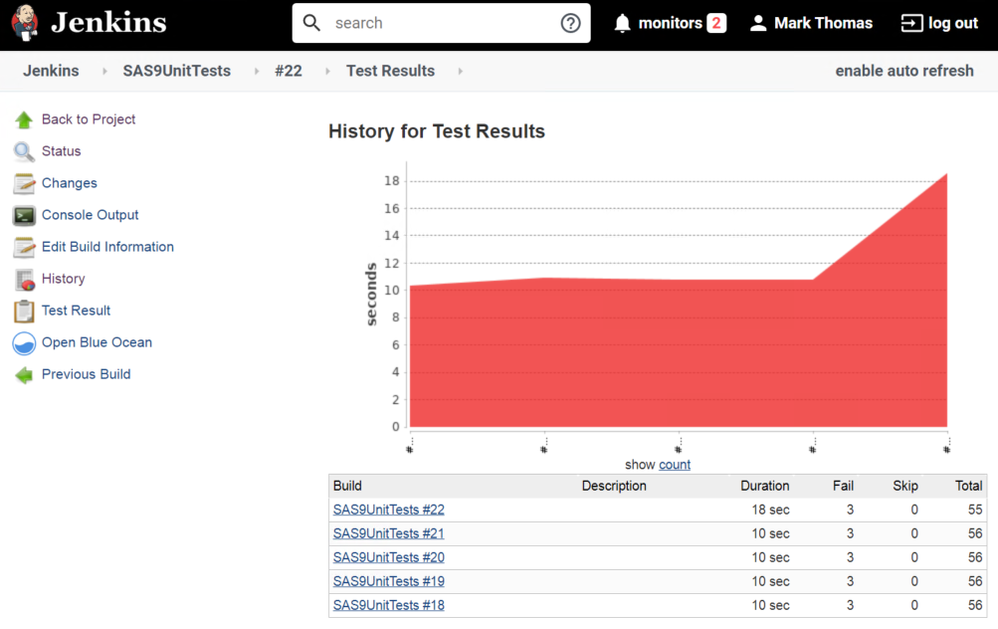The image size is (998, 629).
Task: Click the Jenkins butler logo icon
Action: [x=25, y=22]
